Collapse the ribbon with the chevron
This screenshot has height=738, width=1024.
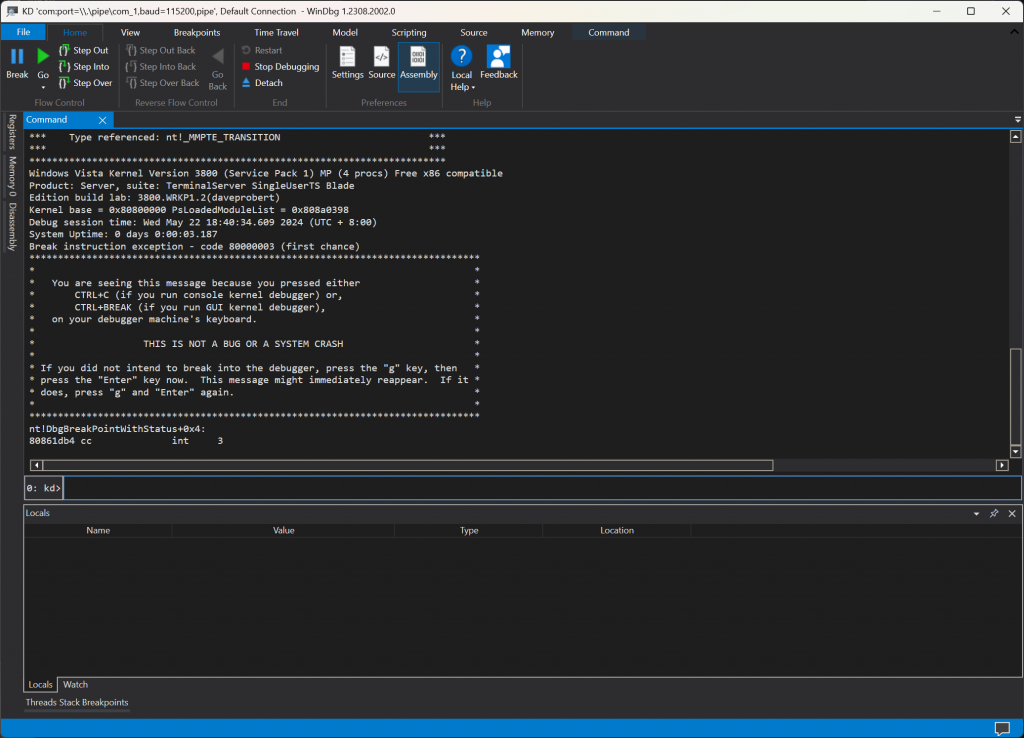1014,31
